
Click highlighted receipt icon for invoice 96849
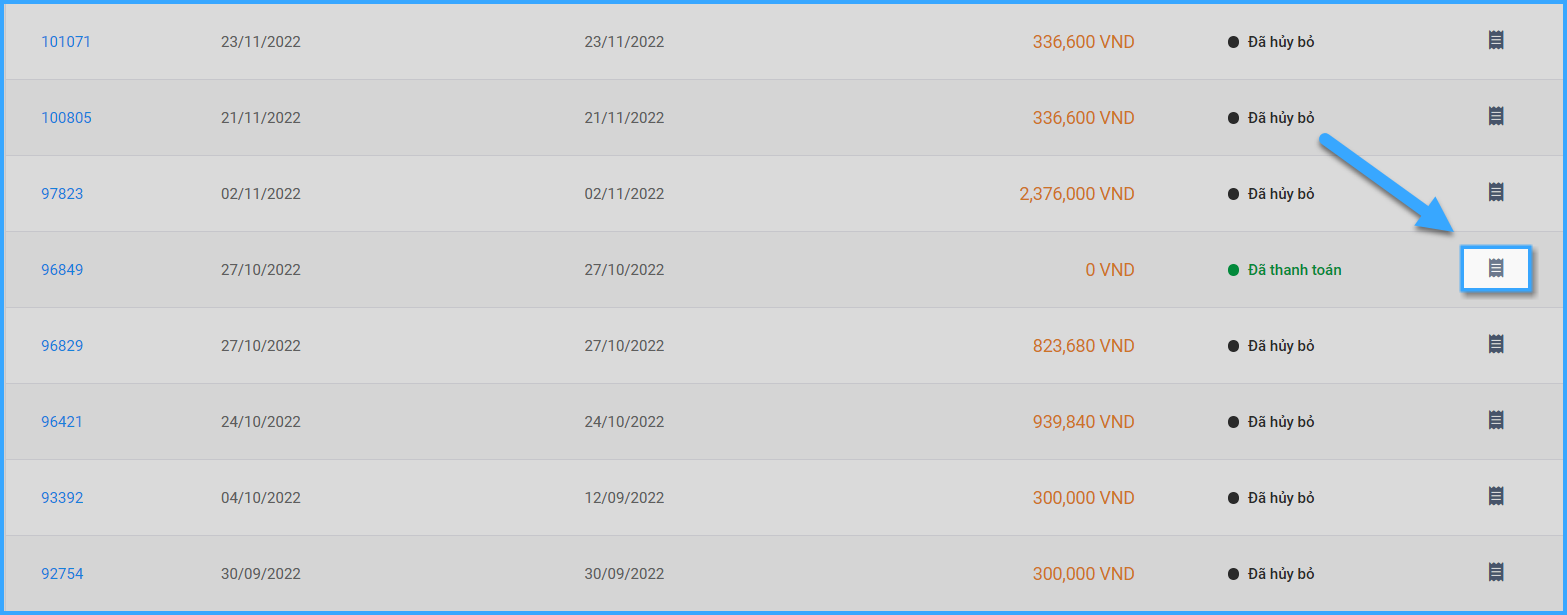tap(1496, 268)
